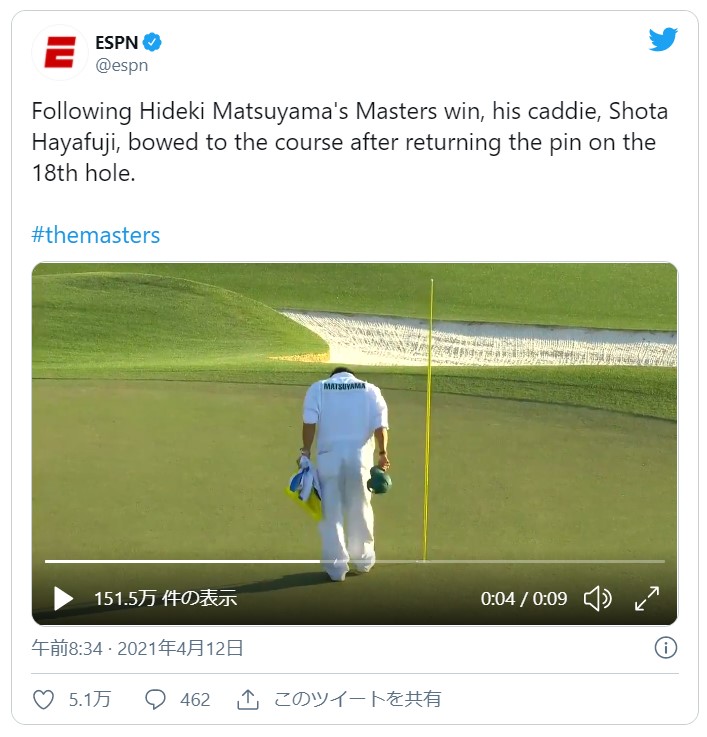This screenshot has width=707, height=737.
Task: Click the tweet text about Hideki Matsuyama
Action: click(350, 142)
